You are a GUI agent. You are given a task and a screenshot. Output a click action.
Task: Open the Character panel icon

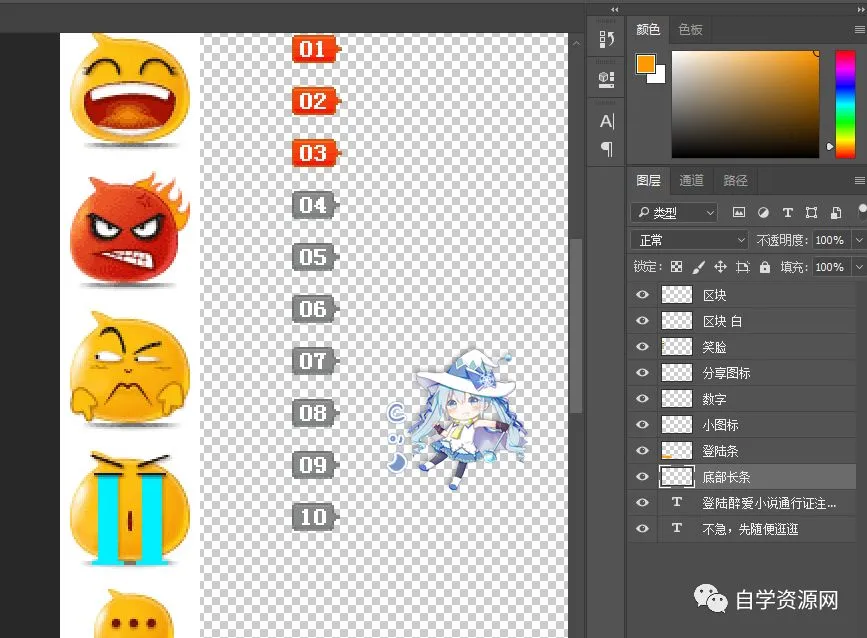click(x=607, y=121)
